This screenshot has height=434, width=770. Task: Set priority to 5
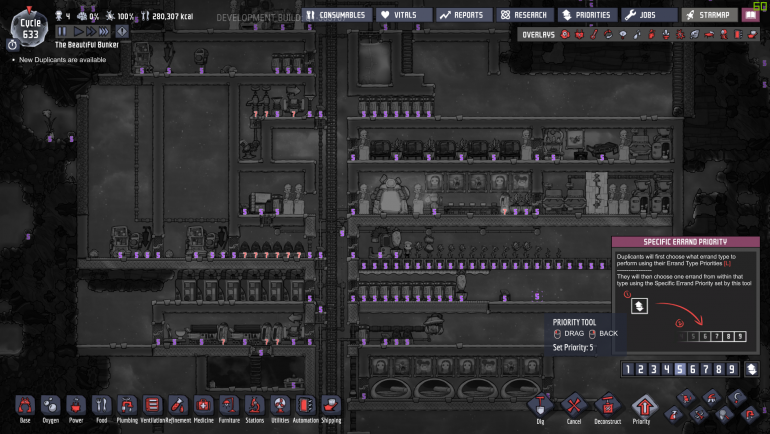click(x=680, y=369)
